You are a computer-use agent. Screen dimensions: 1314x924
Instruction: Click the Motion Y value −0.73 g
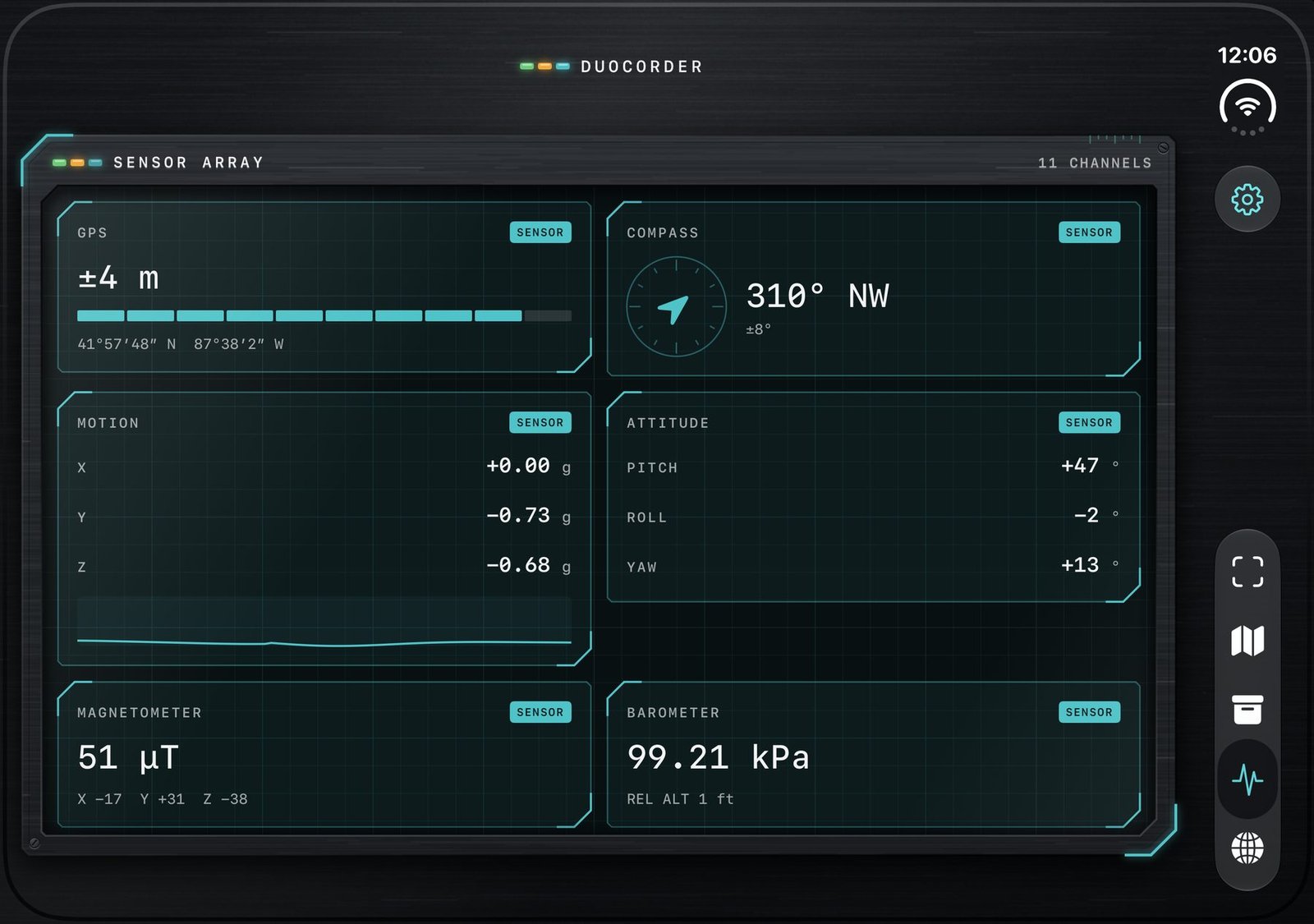(x=528, y=516)
